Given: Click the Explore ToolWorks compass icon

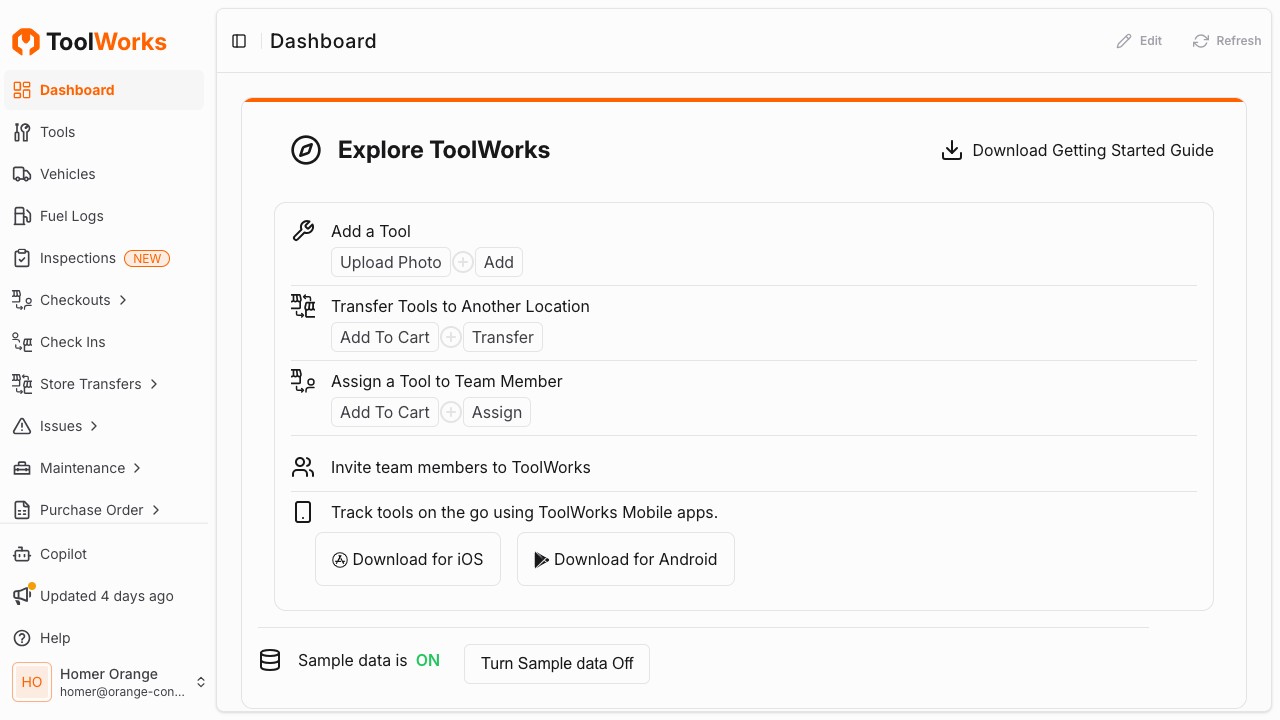Looking at the screenshot, I should (306, 150).
